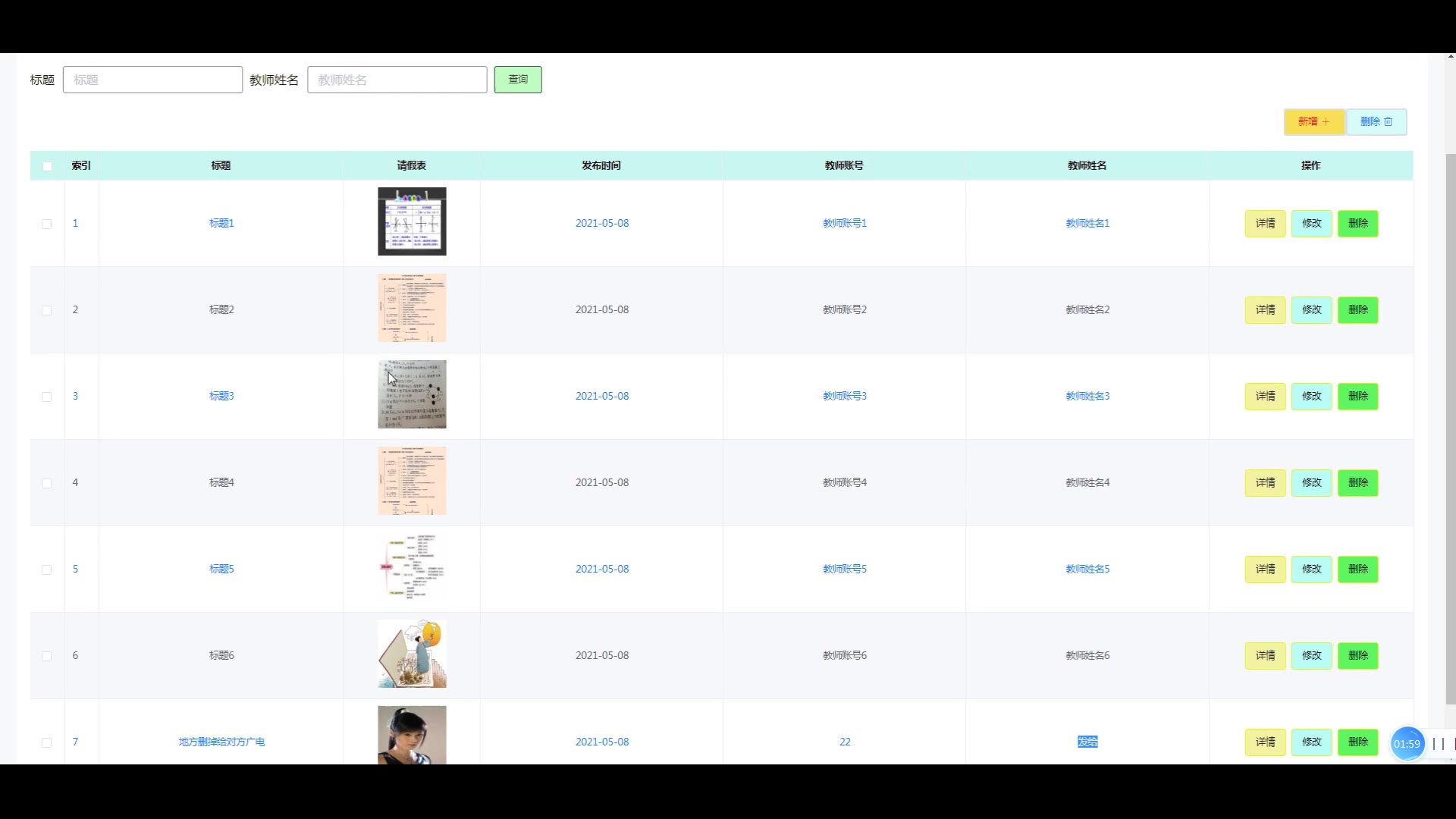Open the 请假表 thumbnail in row 3
The width and height of the screenshot is (1456, 819).
pyautogui.click(x=412, y=394)
